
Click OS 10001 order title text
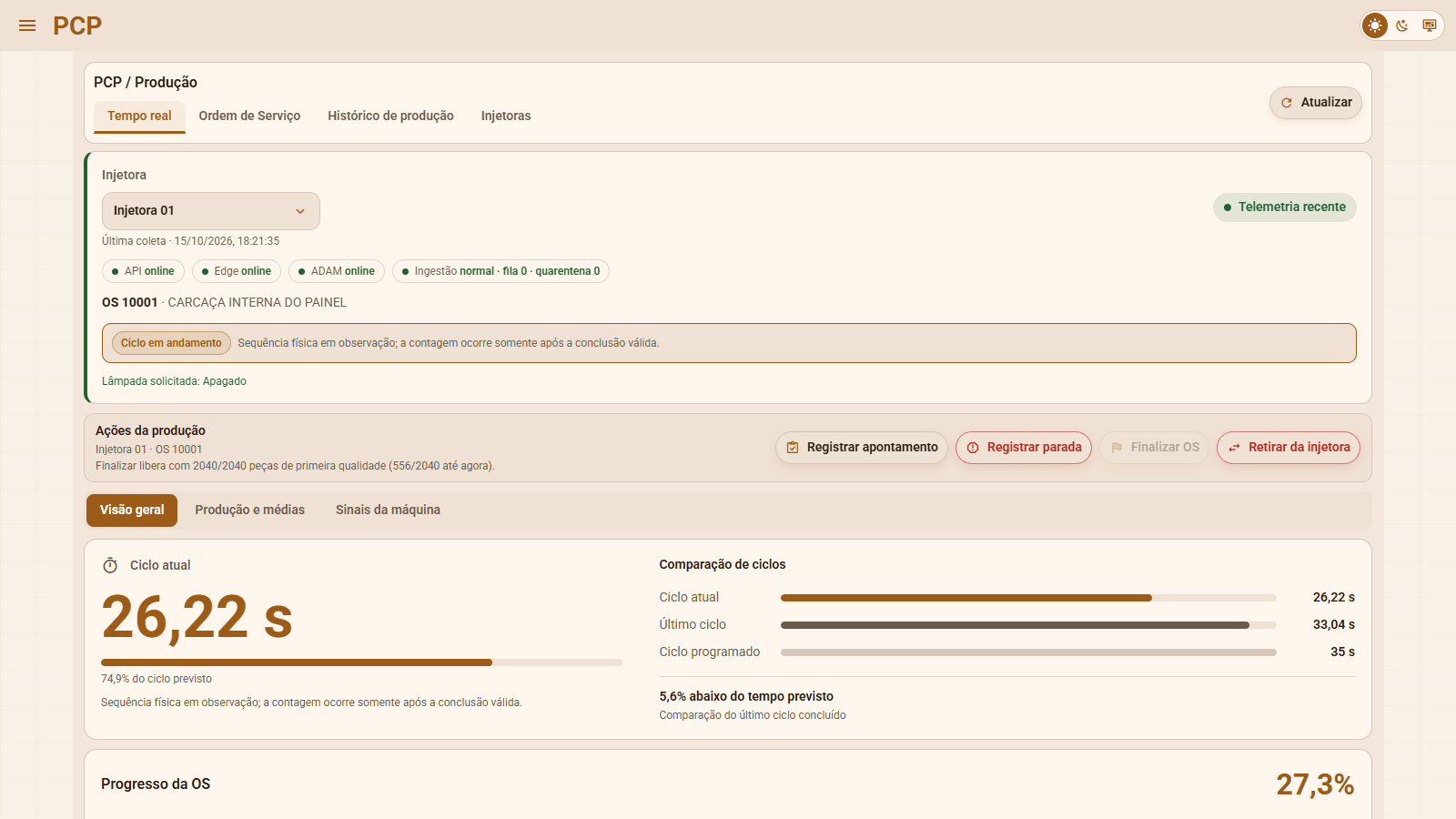(x=129, y=303)
